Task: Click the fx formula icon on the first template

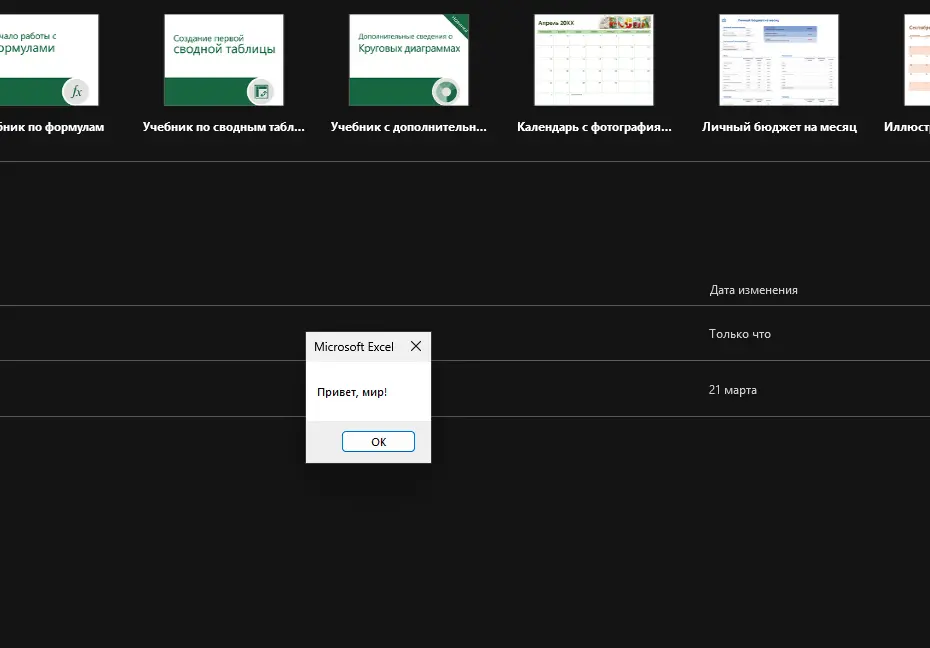Action: coord(76,91)
